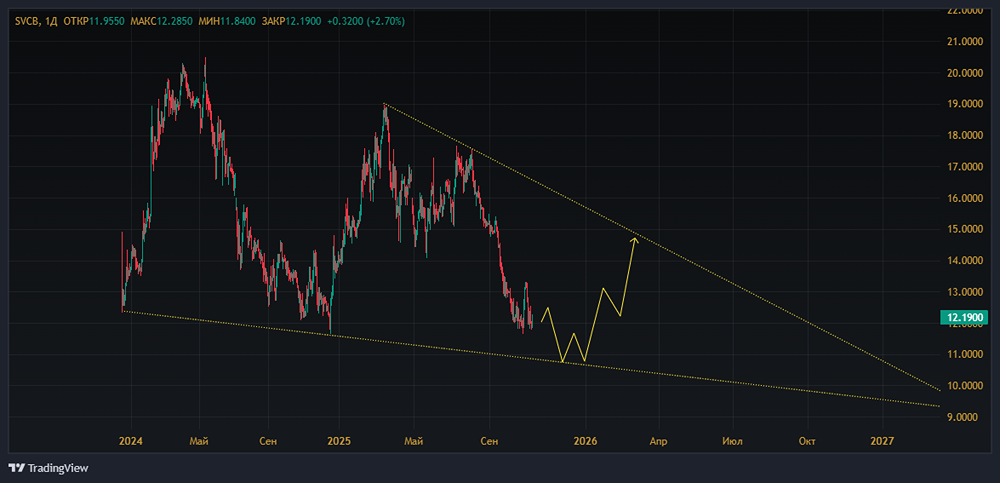The image size is (1000, 483).
Task: Click the +0.3200 (+2.70%) change value
Action: [366, 21]
